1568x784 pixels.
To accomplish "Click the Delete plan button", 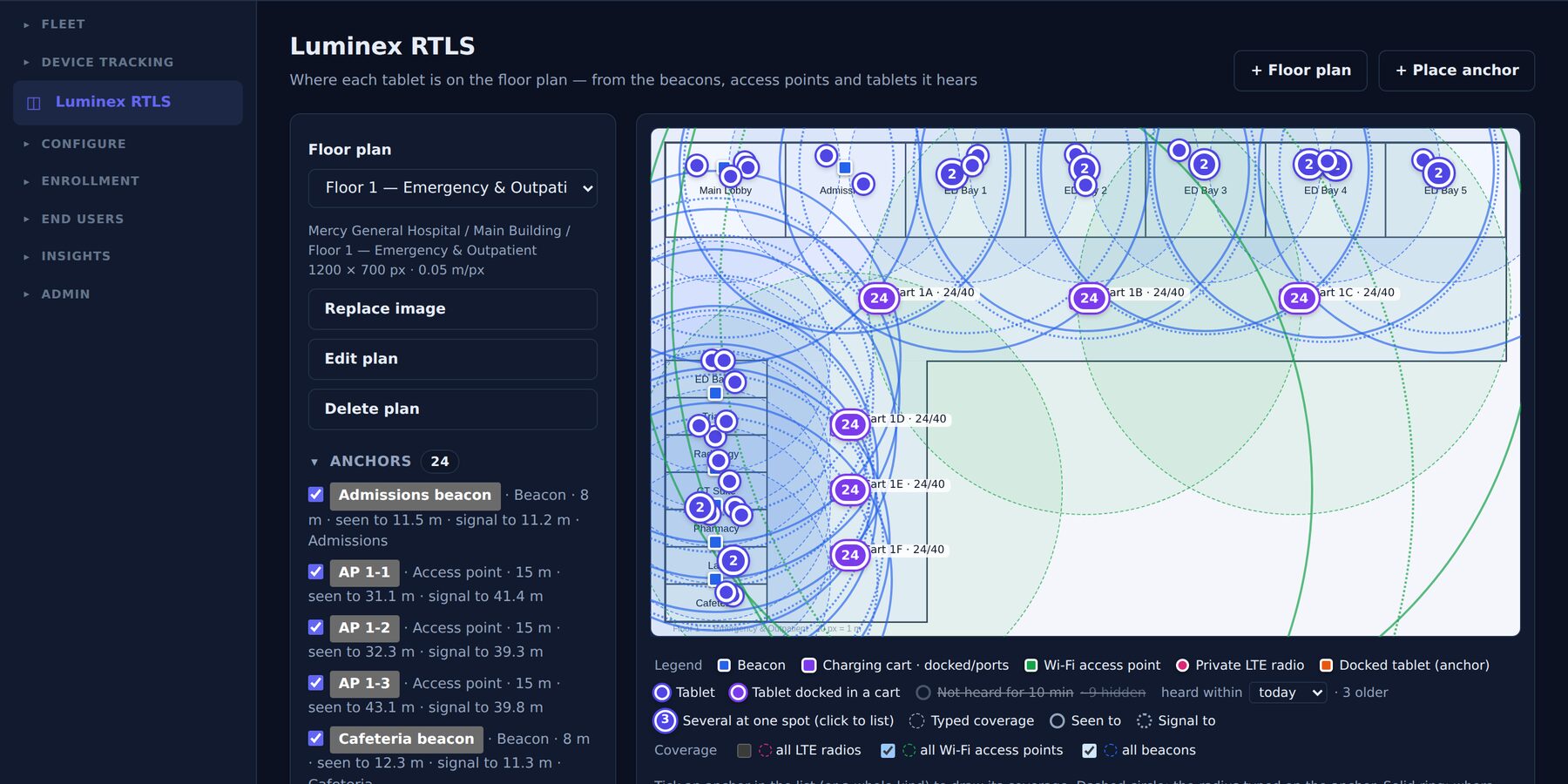I will coord(453,409).
